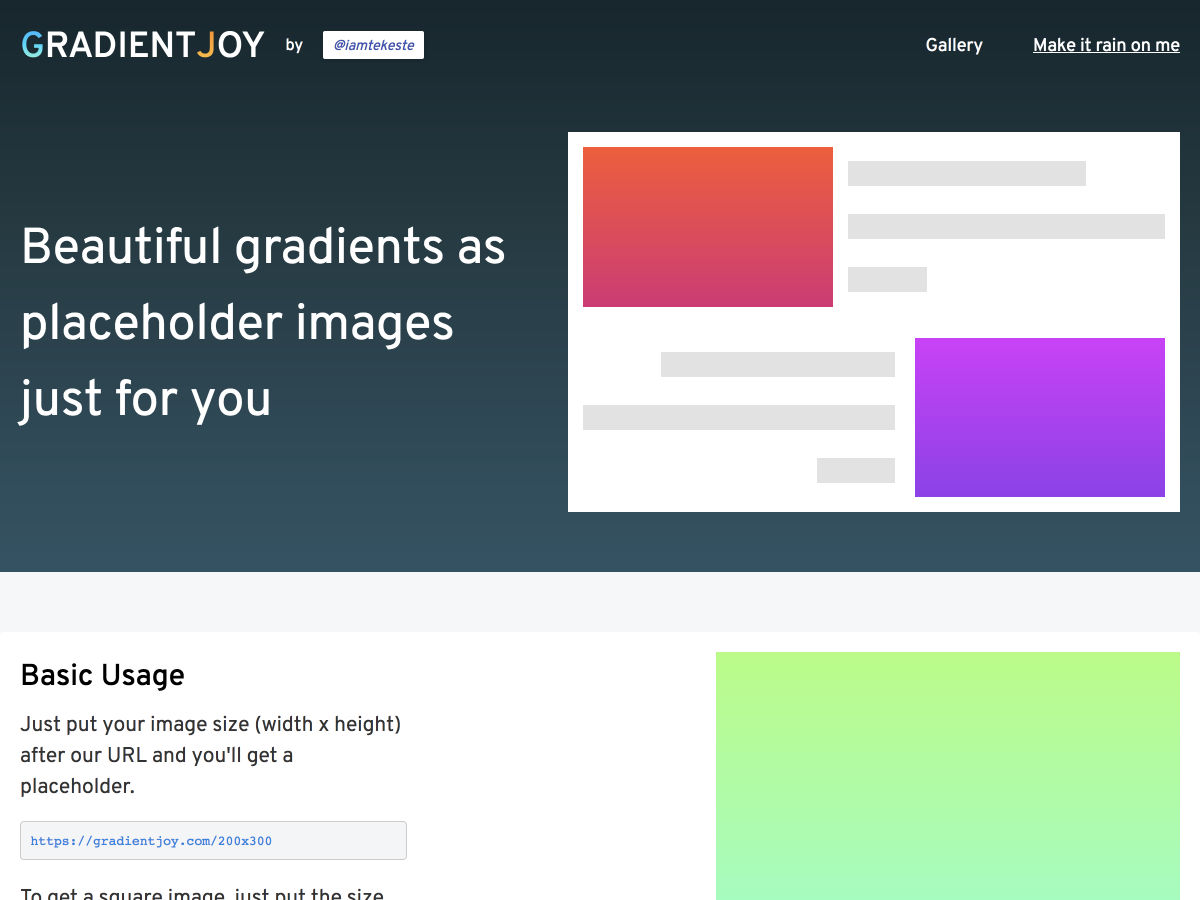Select the purple gradient thumbnail in the mockup
Viewport: 1200px width, 900px height.
coord(1040,417)
